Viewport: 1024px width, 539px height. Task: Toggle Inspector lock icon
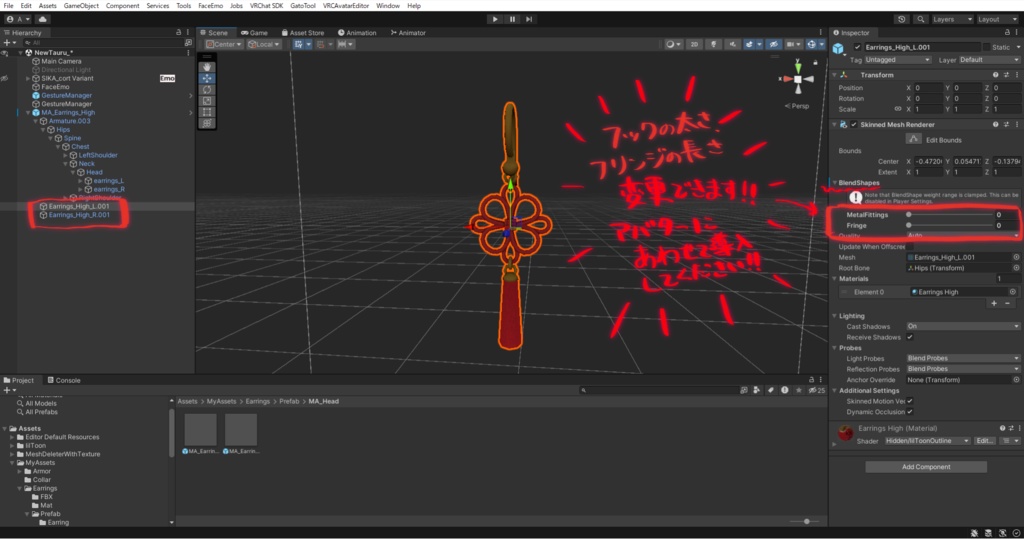[1007, 33]
